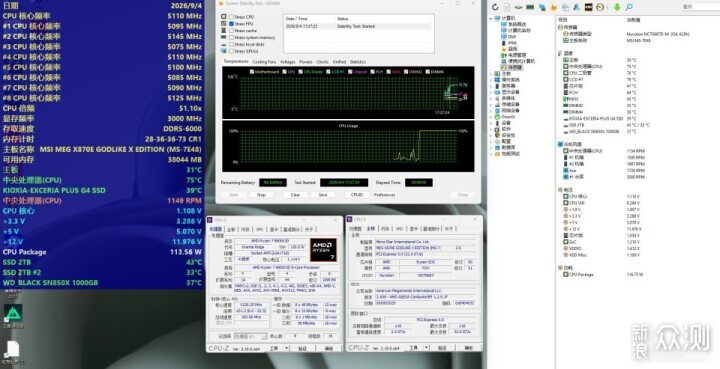The height and width of the screenshot is (369, 720).
Task: Switch to the Voltages tab
Action: [x=287, y=62]
